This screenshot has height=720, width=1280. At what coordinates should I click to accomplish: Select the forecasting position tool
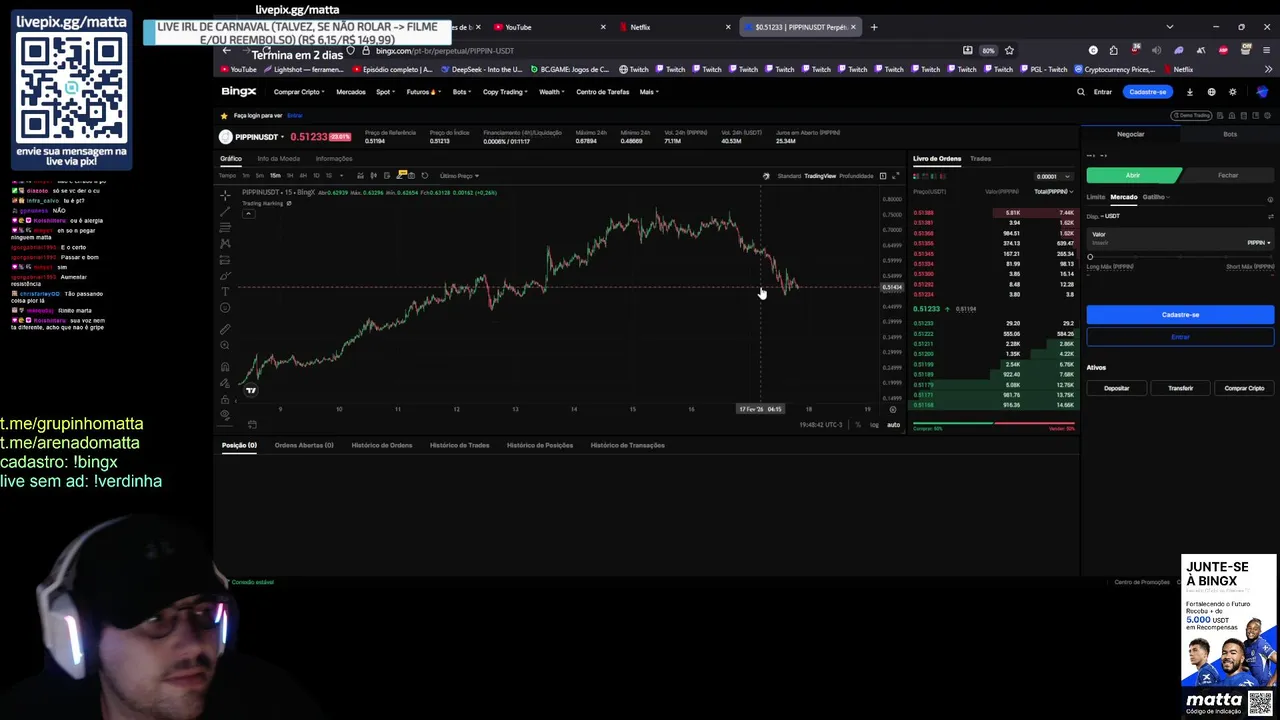tap(225, 260)
